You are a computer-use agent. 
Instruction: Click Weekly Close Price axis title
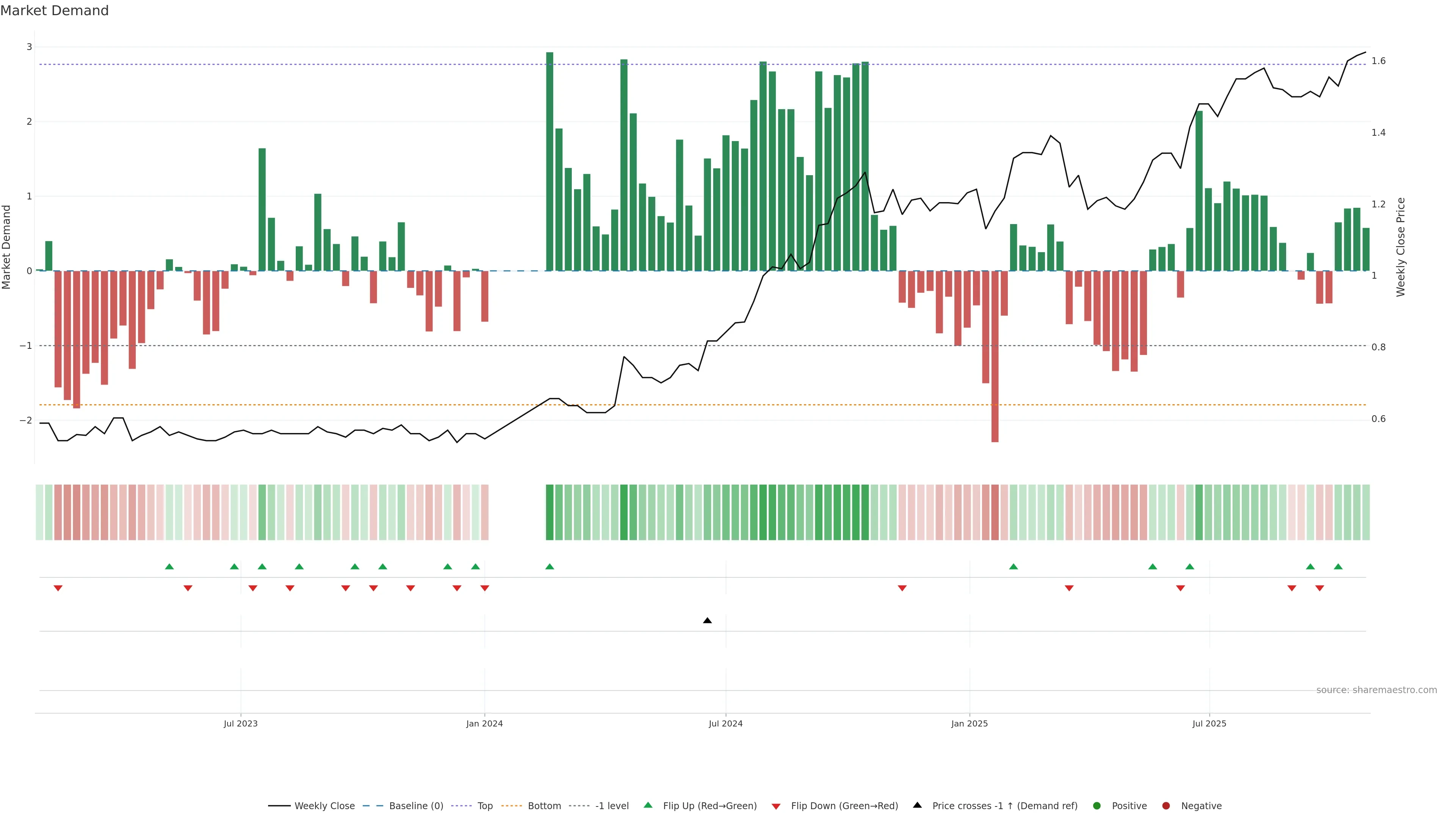pyautogui.click(x=1401, y=247)
